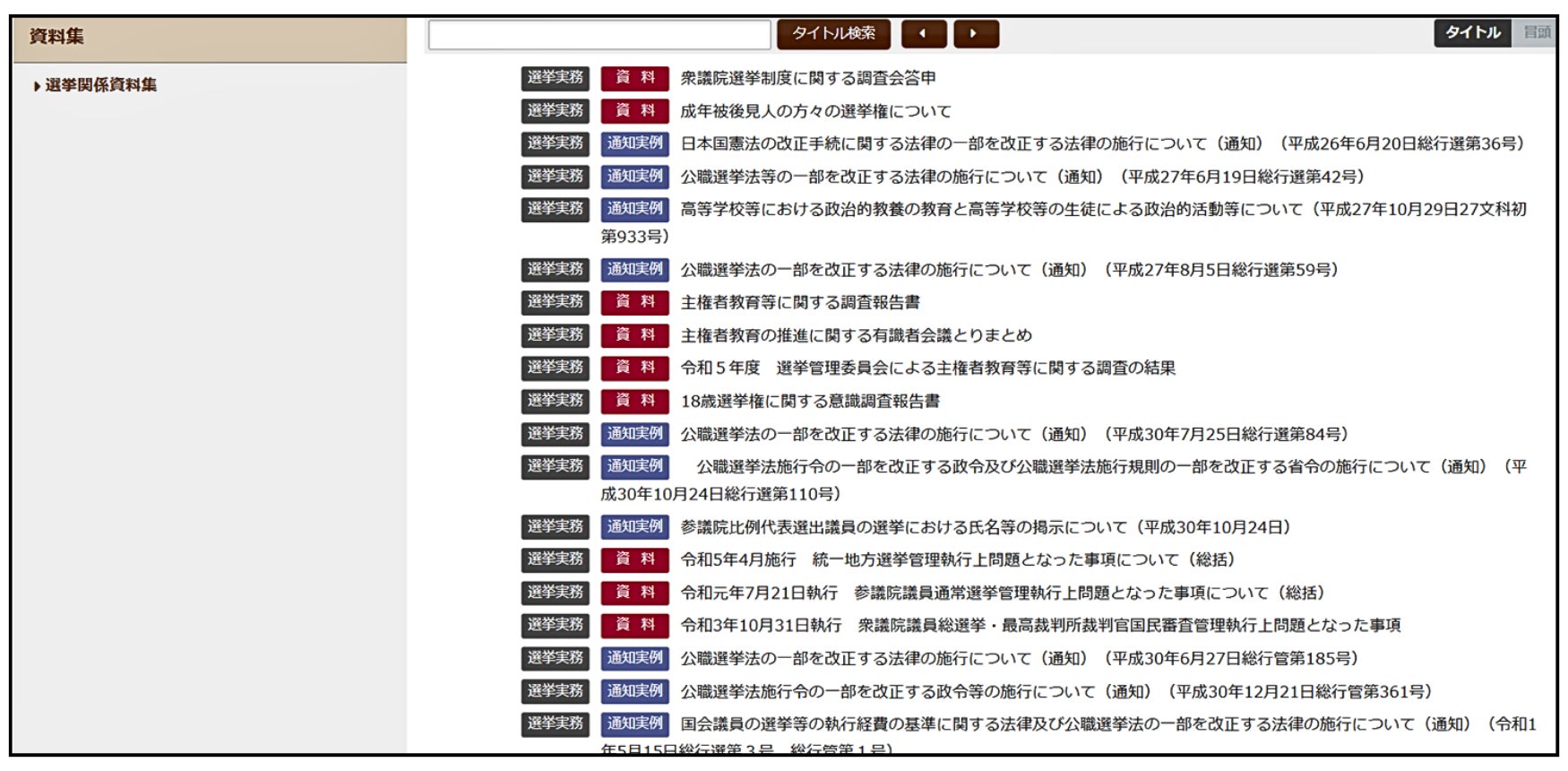Image resolution: width=1568 pixels, height=771 pixels.
Task: Click 選挙実務 tag beside 高等学校等 entry
Action: pos(556,209)
